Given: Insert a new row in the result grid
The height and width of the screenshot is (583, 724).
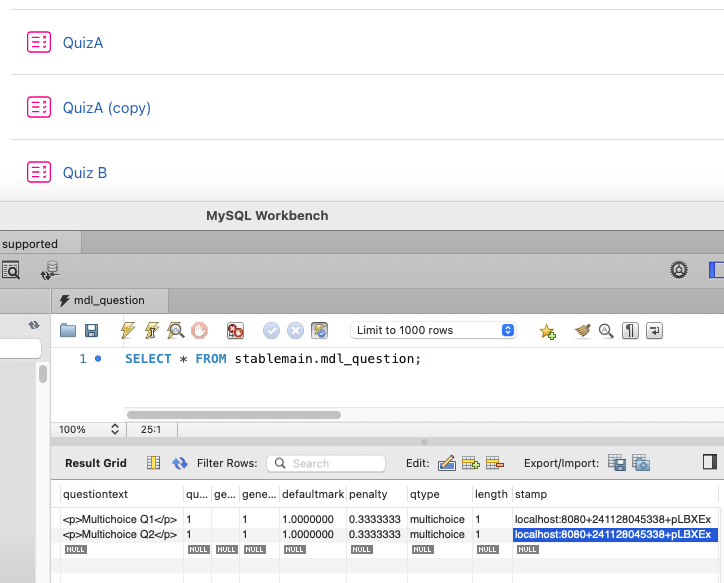Looking at the screenshot, I should (471, 463).
